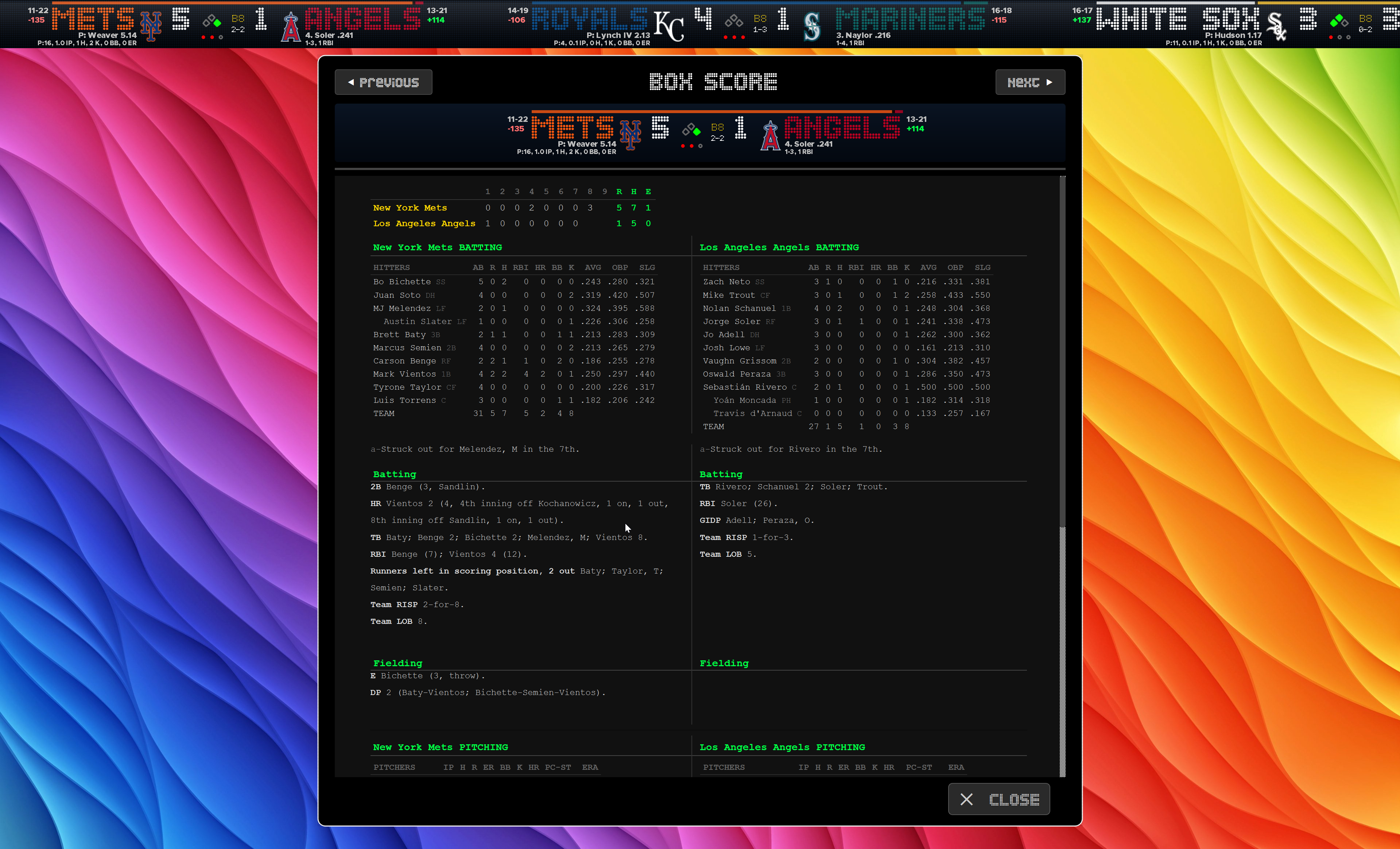The width and height of the screenshot is (1400, 849).
Task: Click base diamond icon of White Sox ticker
Action: click(x=1339, y=21)
